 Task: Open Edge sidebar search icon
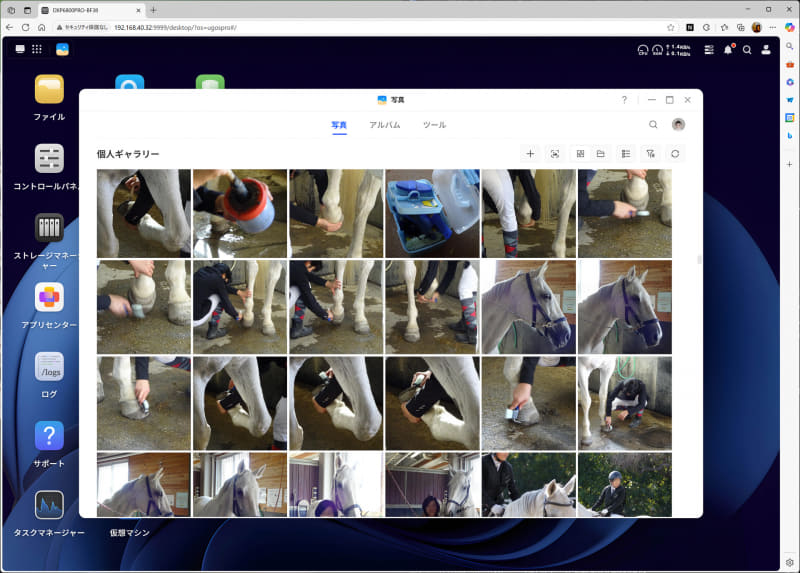coord(790,46)
